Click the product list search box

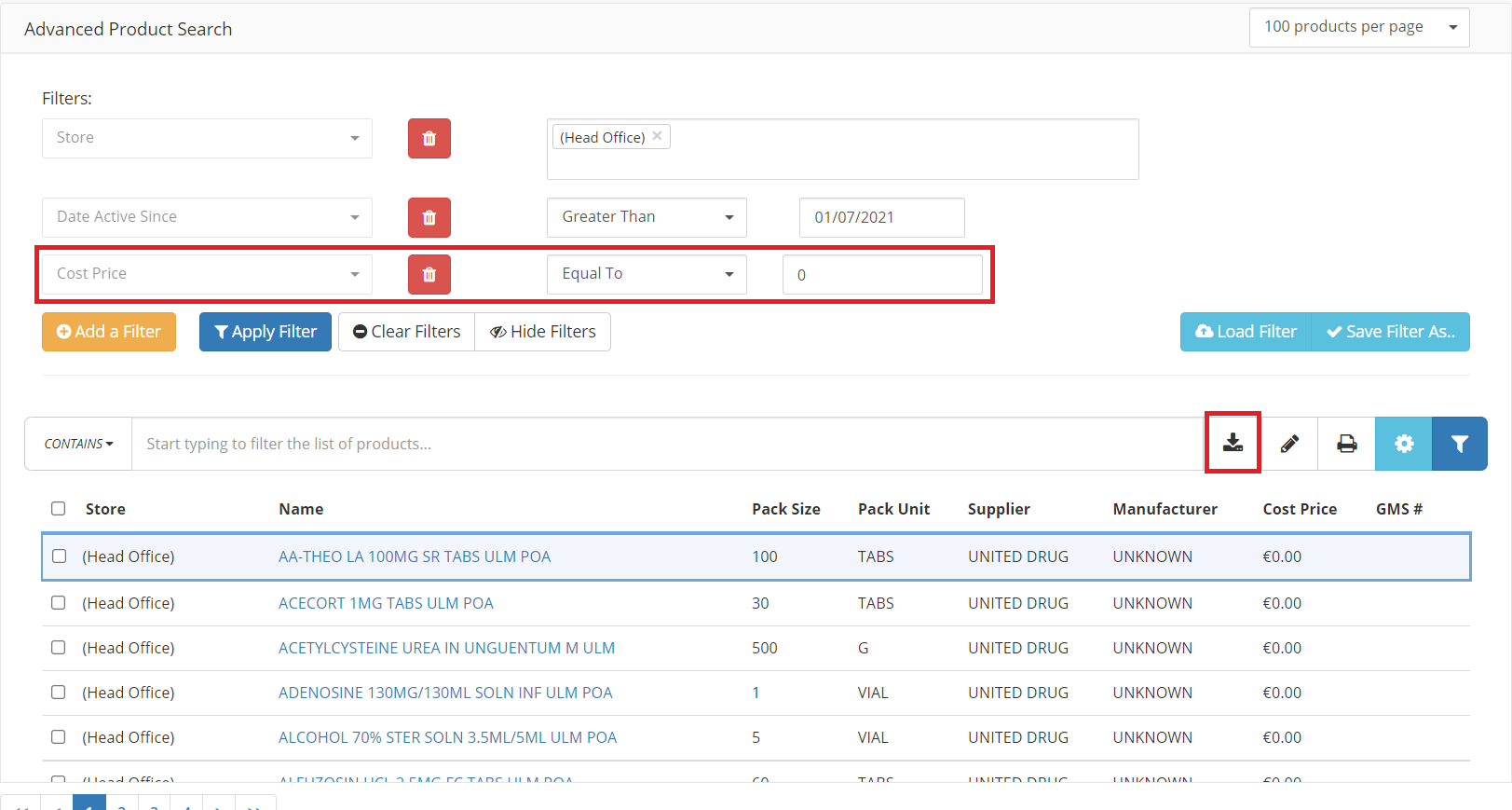click(669, 444)
